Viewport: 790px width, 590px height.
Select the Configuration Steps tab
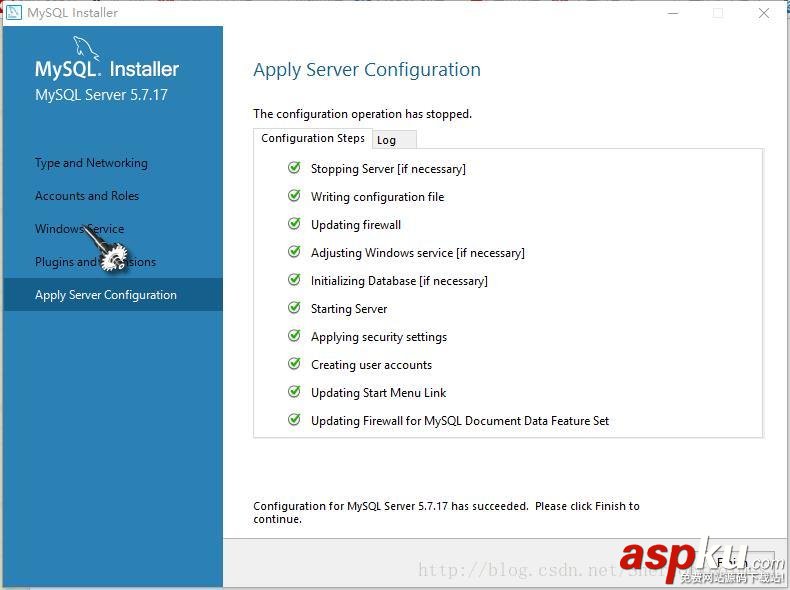click(312, 138)
